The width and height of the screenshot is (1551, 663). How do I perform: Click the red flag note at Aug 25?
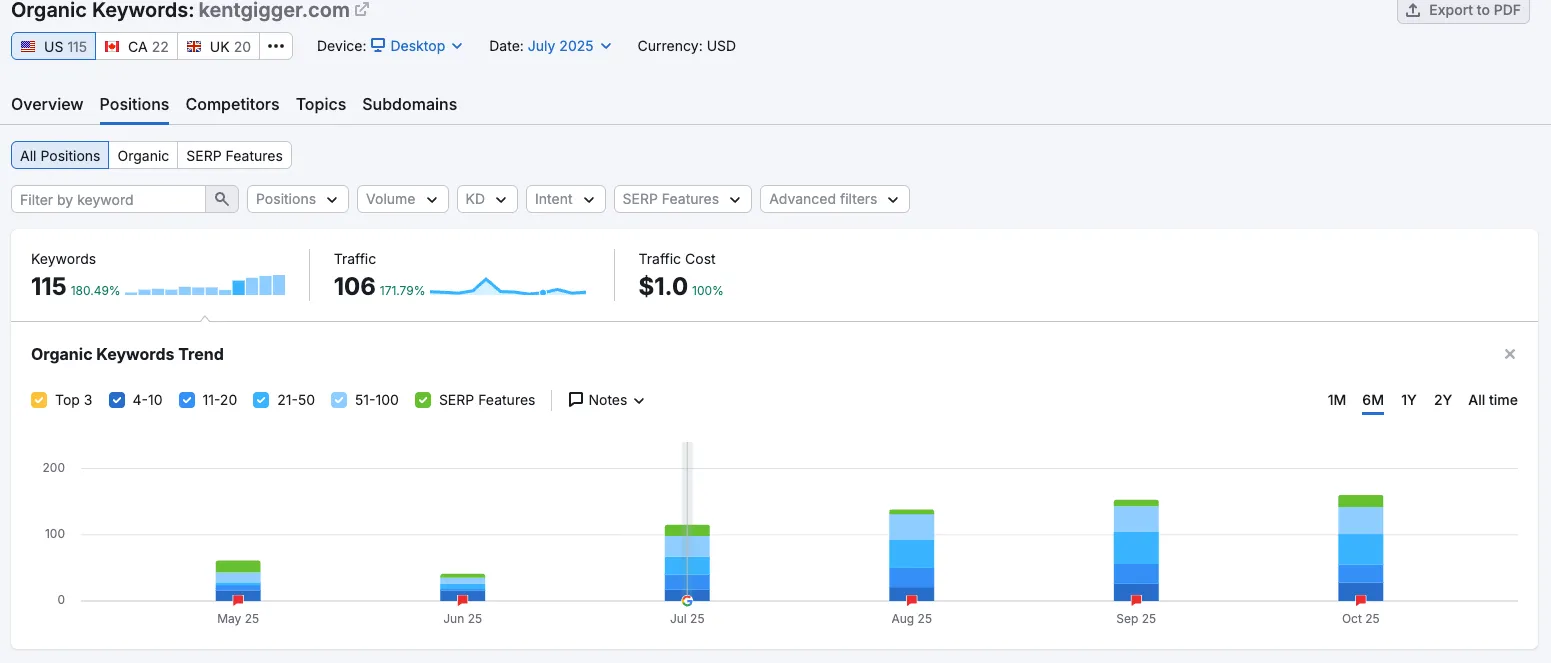point(911,600)
